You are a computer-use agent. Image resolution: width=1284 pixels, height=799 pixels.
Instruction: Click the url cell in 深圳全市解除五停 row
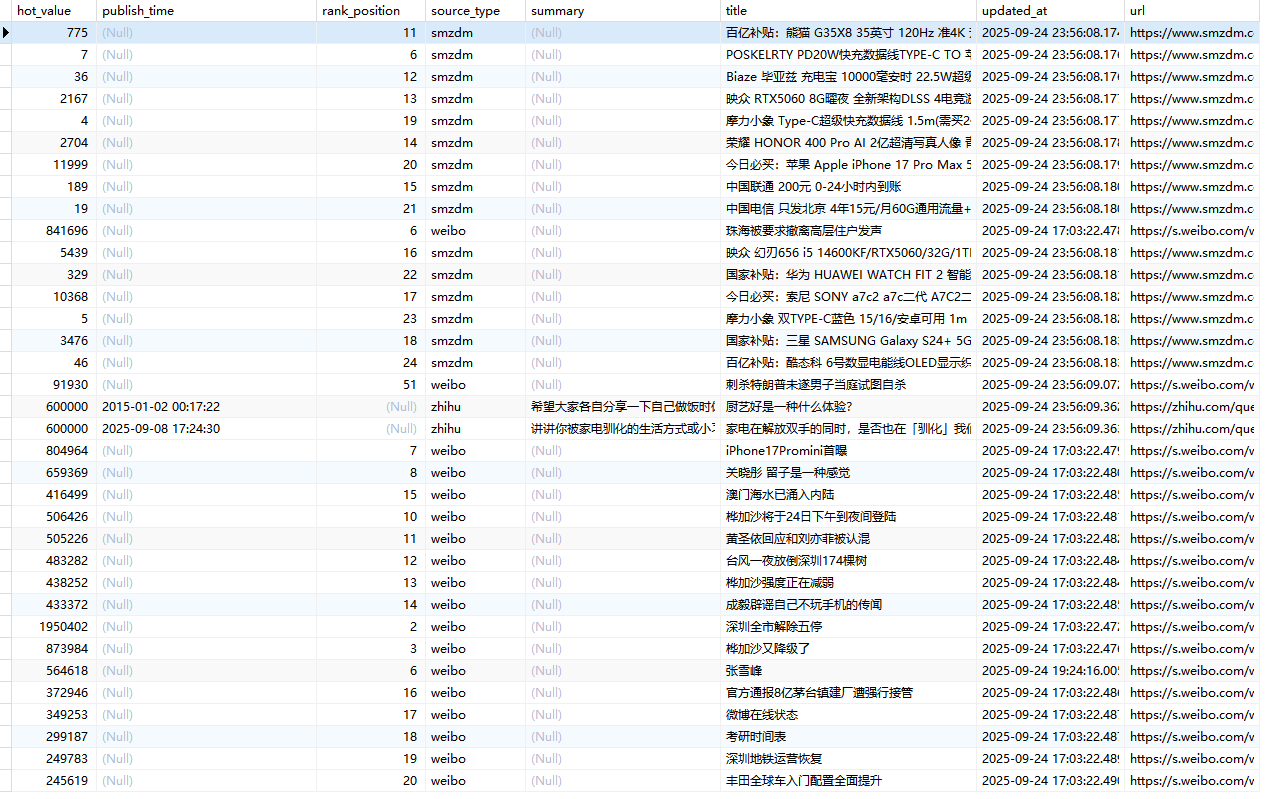[x=1190, y=627]
